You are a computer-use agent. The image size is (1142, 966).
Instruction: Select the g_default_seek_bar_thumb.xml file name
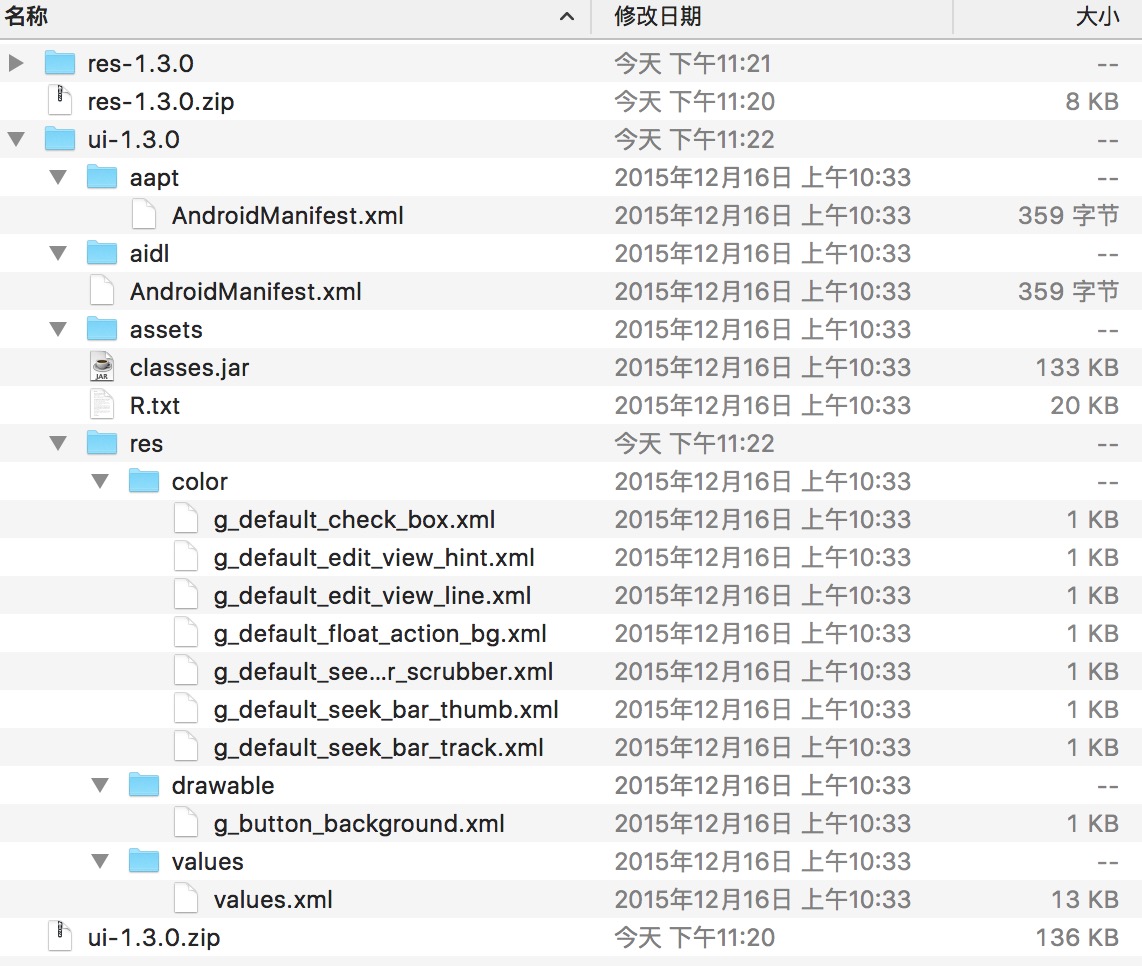[x=386, y=710]
